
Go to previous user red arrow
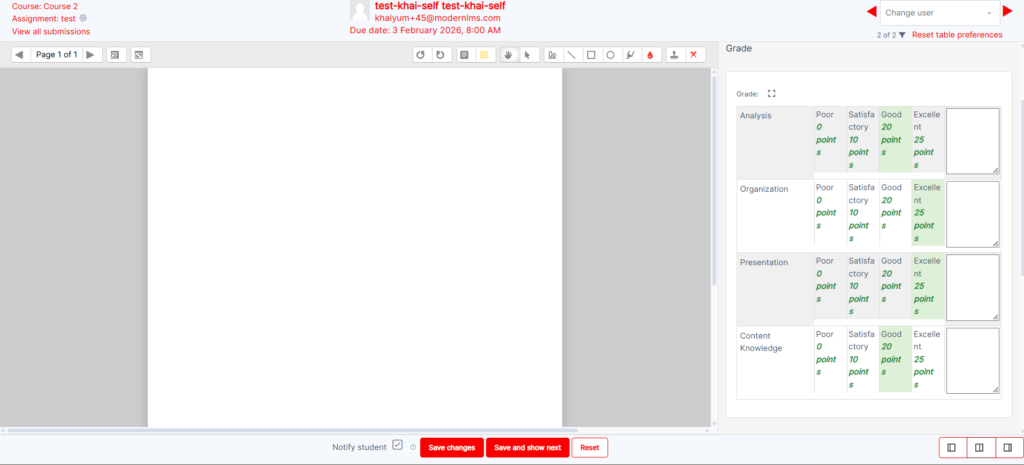tap(871, 12)
